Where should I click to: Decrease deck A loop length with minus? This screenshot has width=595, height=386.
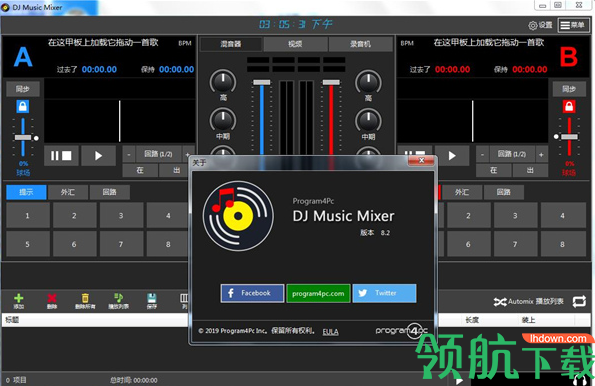129,154
